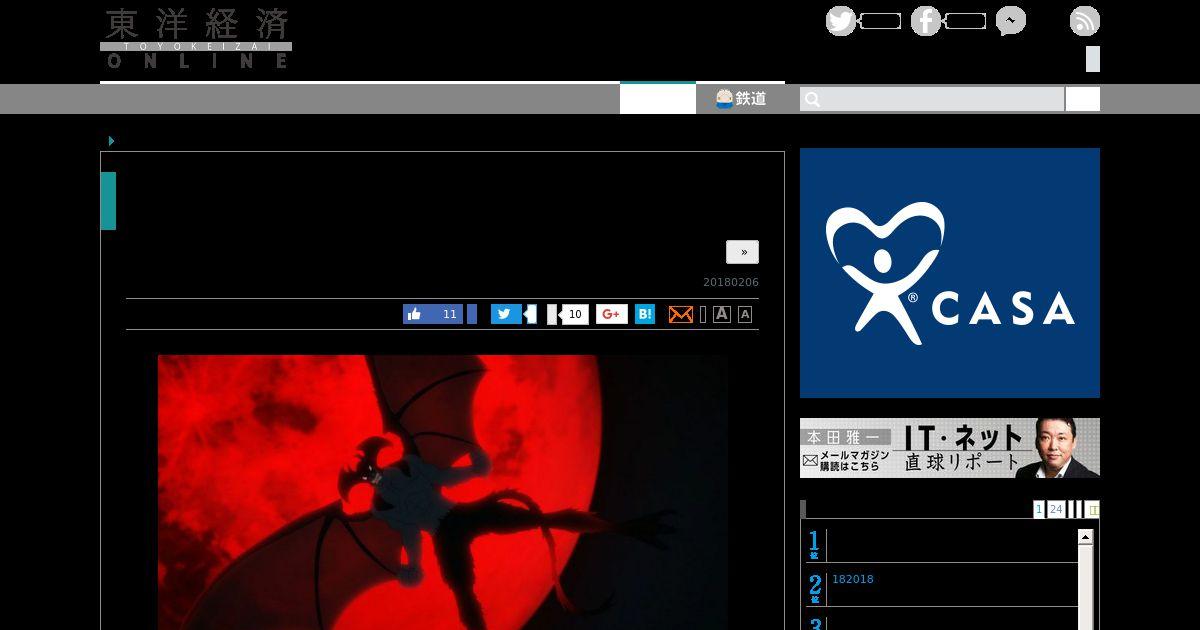This screenshot has height=630, width=1200.
Task: Open the red moon Devilman article image
Action: point(443,492)
